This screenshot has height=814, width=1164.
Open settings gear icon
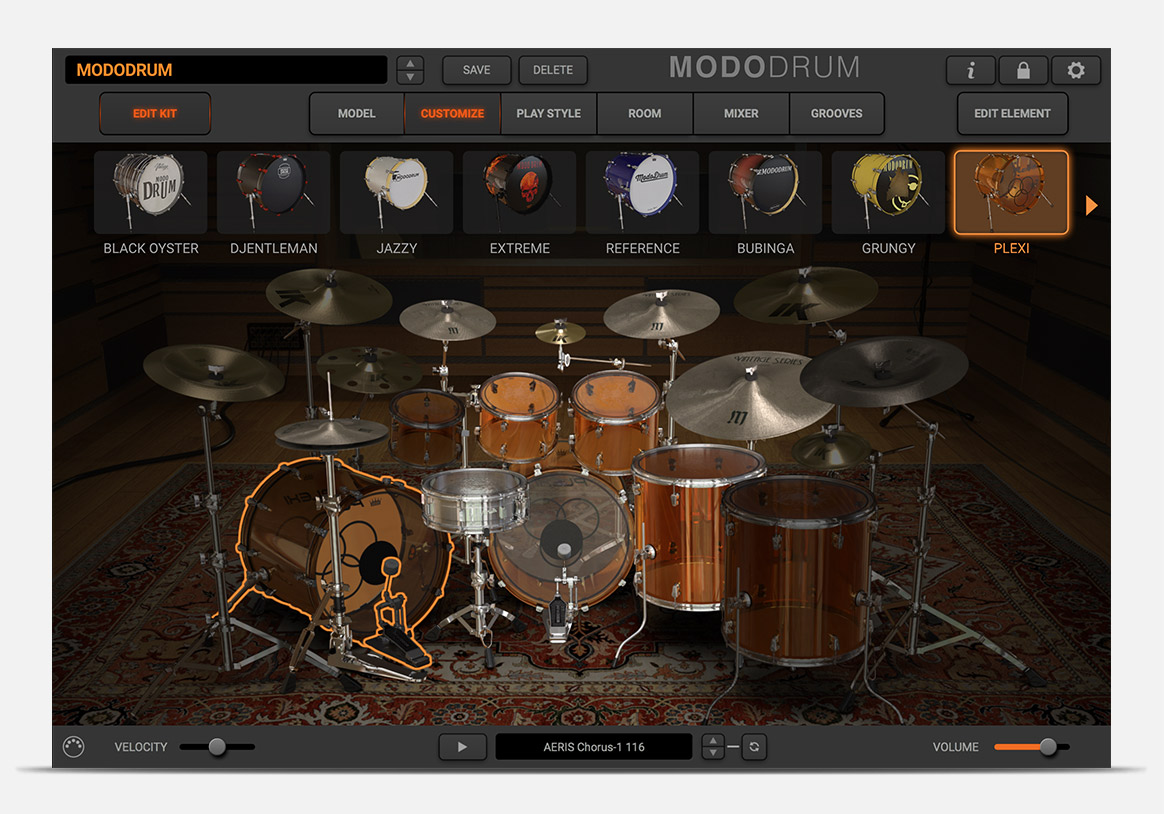point(1076,70)
